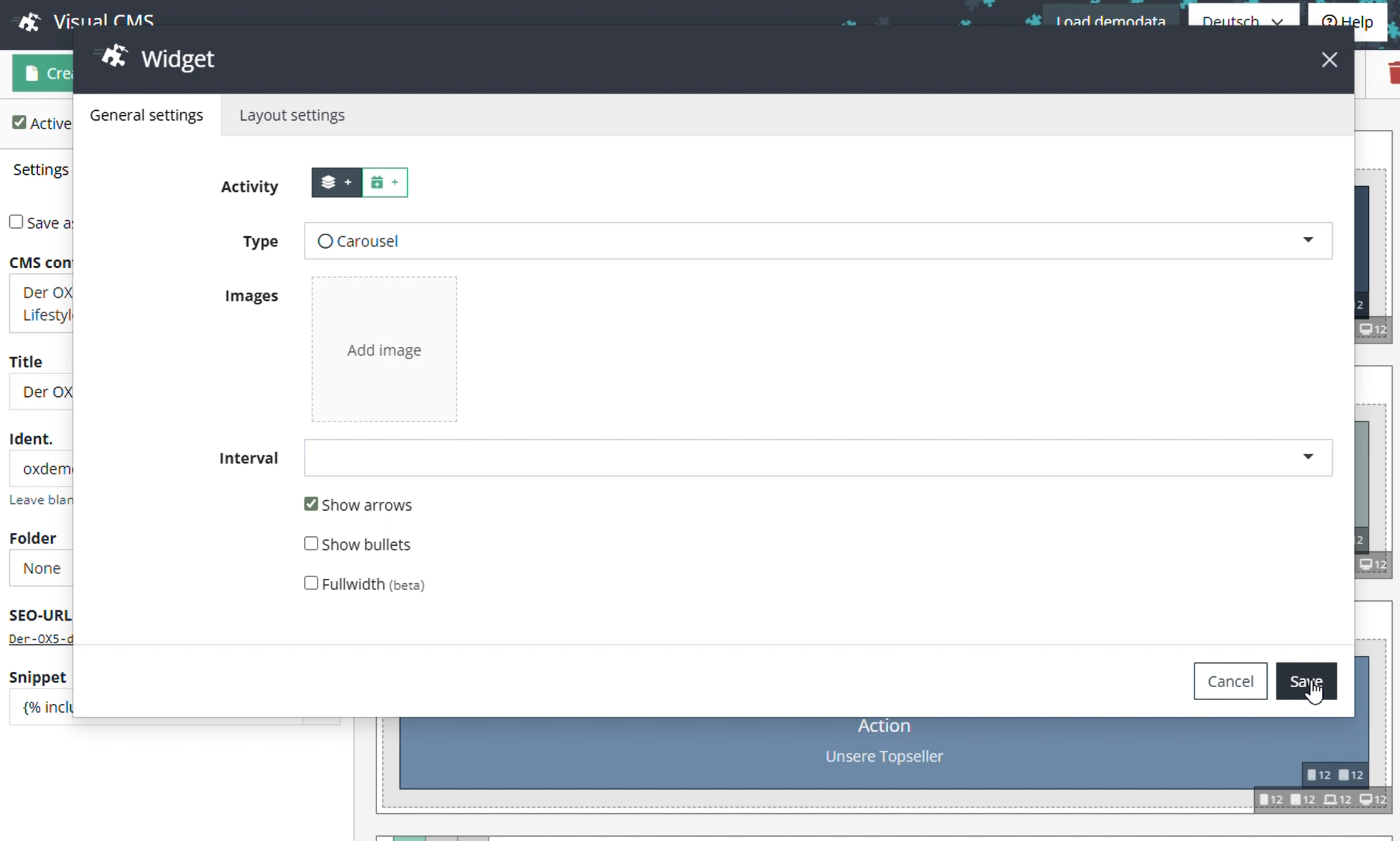Image resolution: width=1400 pixels, height=841 pixels.
Task: Click the layers plus Activity button
Action: 336,183
